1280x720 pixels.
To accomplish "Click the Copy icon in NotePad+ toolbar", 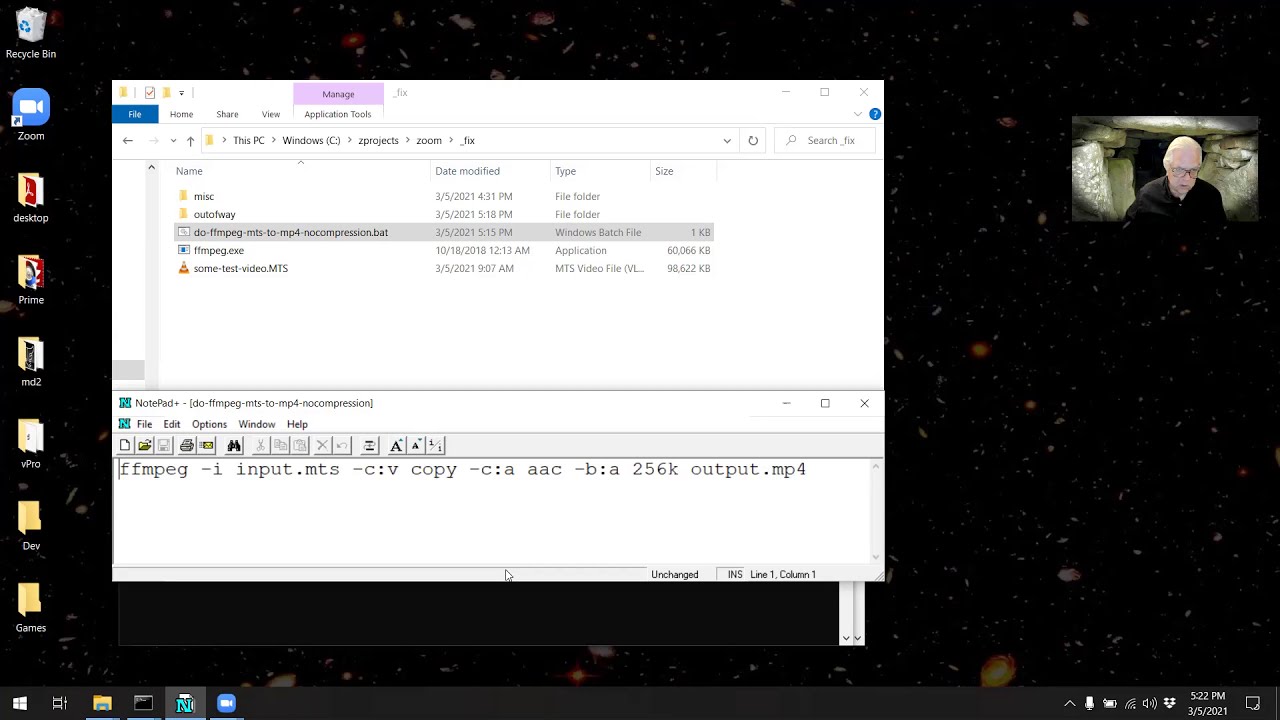I will click(x=281, y=445).
